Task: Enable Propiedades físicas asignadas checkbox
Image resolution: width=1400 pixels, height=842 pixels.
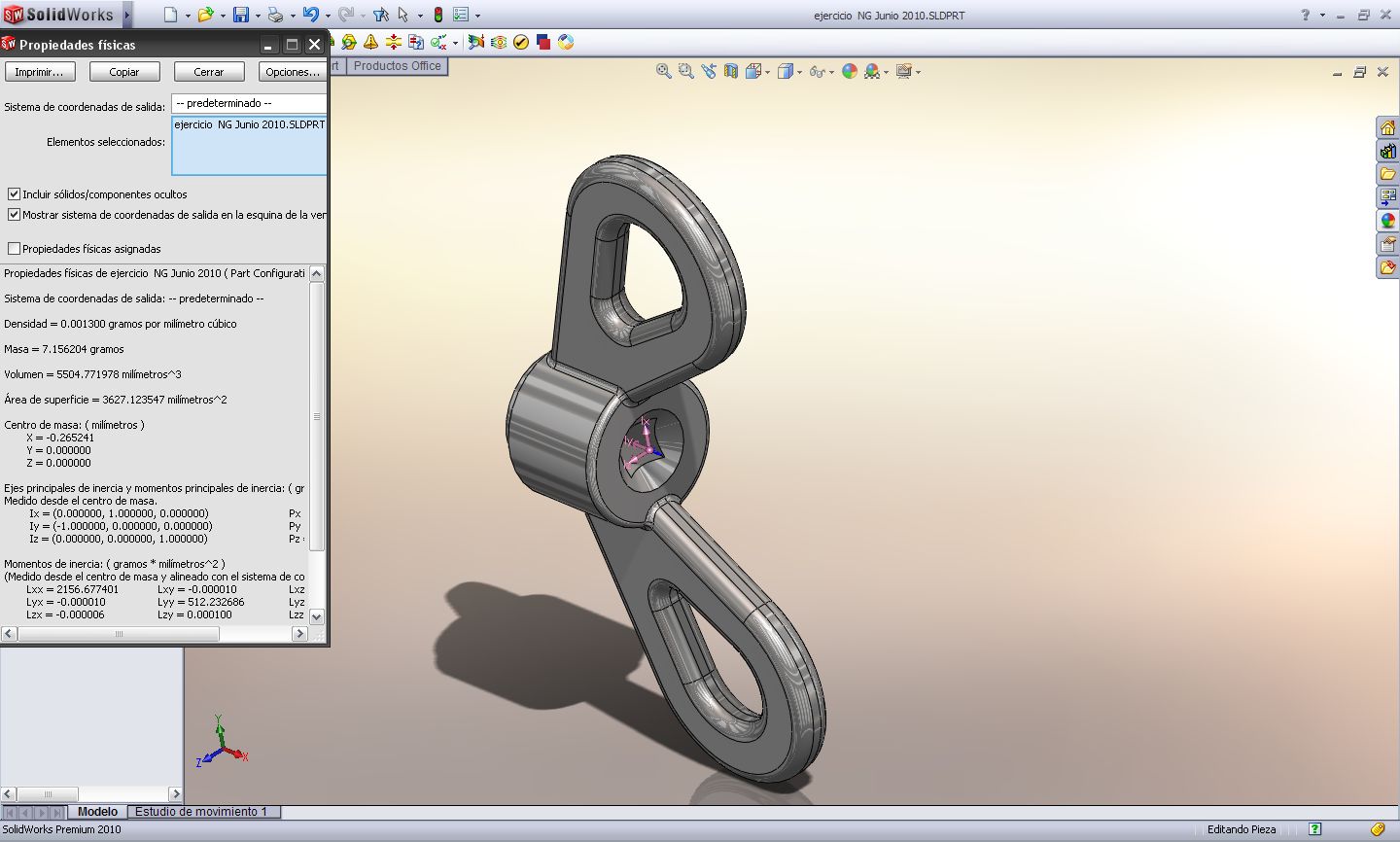Action: (14, 249)
